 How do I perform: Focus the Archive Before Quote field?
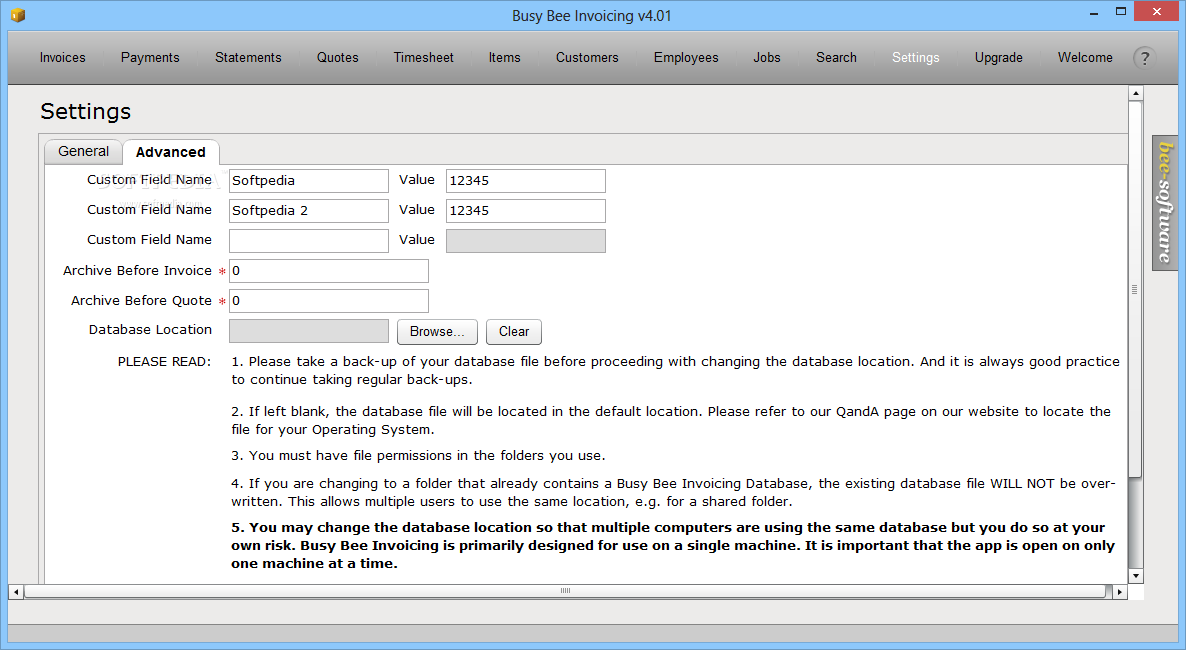point(329,301)
